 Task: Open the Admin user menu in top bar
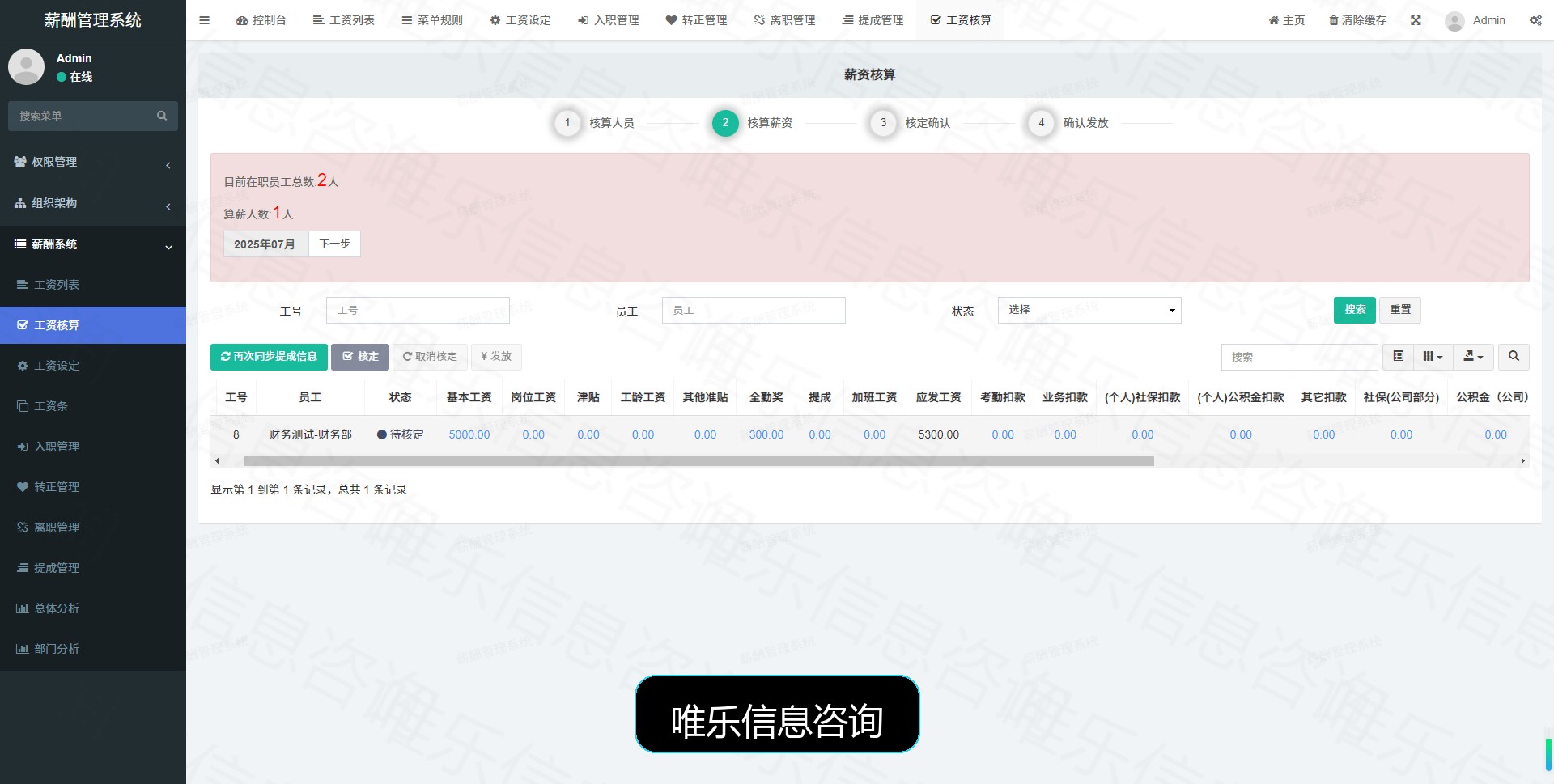1475,20
